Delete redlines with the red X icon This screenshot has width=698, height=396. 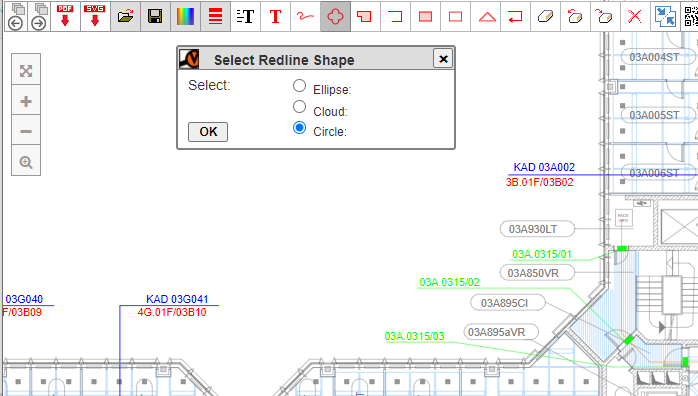[635, 16]
